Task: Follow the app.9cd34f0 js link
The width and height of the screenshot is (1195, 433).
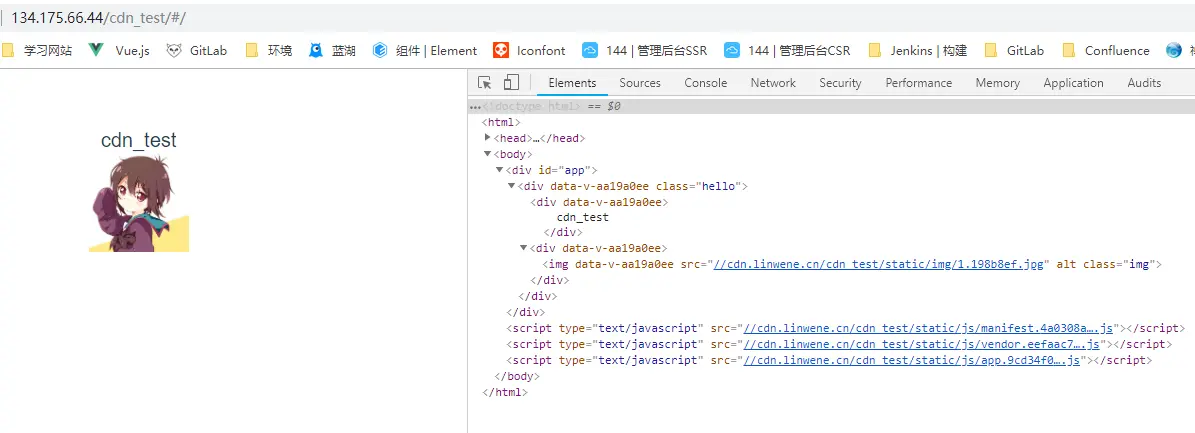Action: click(911, 361)
